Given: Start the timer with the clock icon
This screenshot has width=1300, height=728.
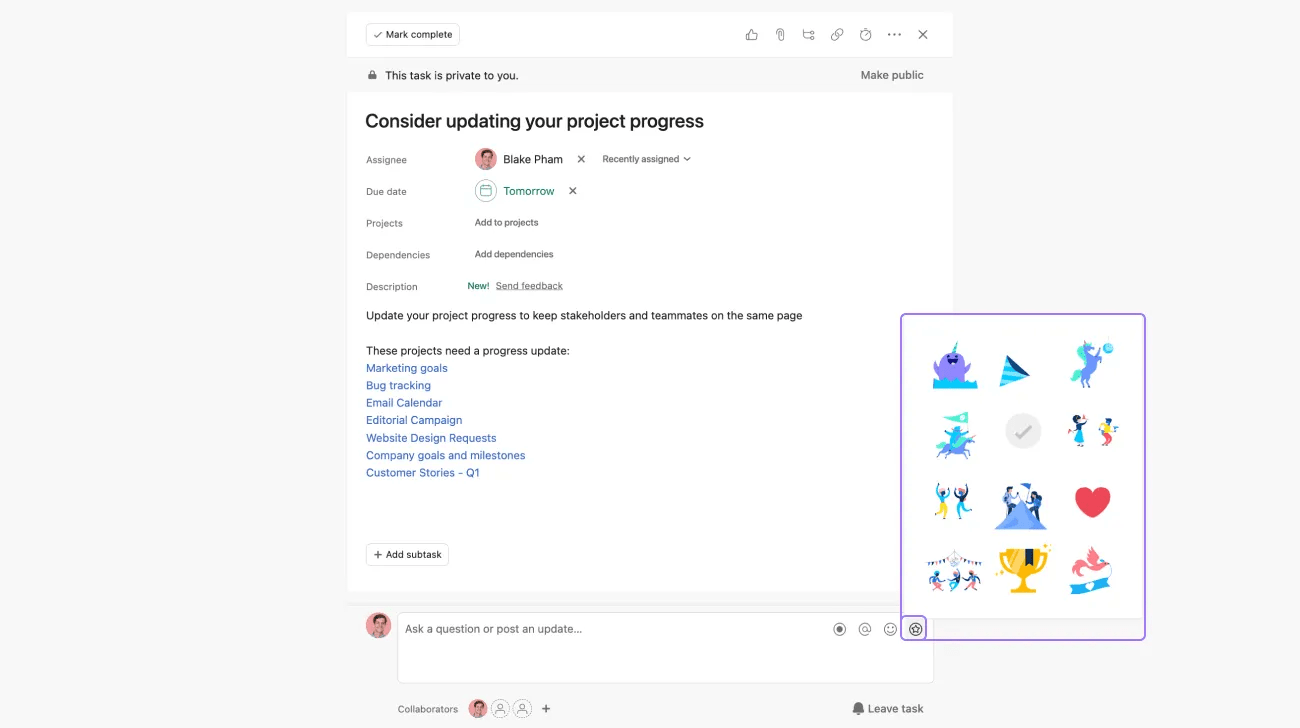Looking at the screenshot, I should pyautogui.click(x=865, y=34).
